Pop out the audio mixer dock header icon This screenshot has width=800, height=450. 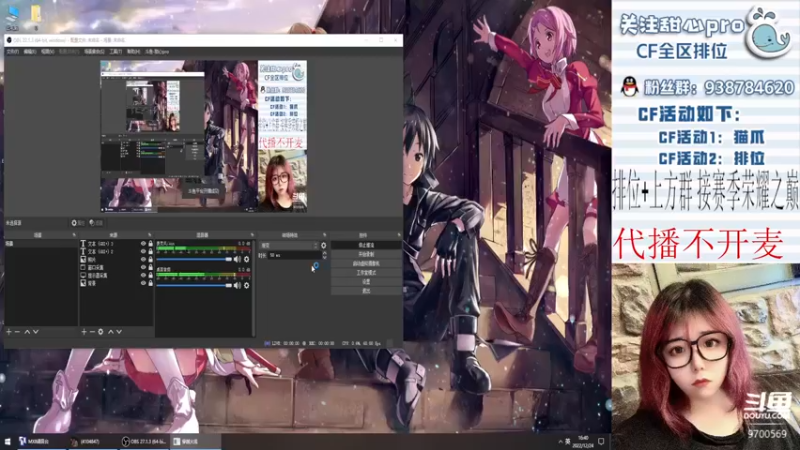coord(252,235)
